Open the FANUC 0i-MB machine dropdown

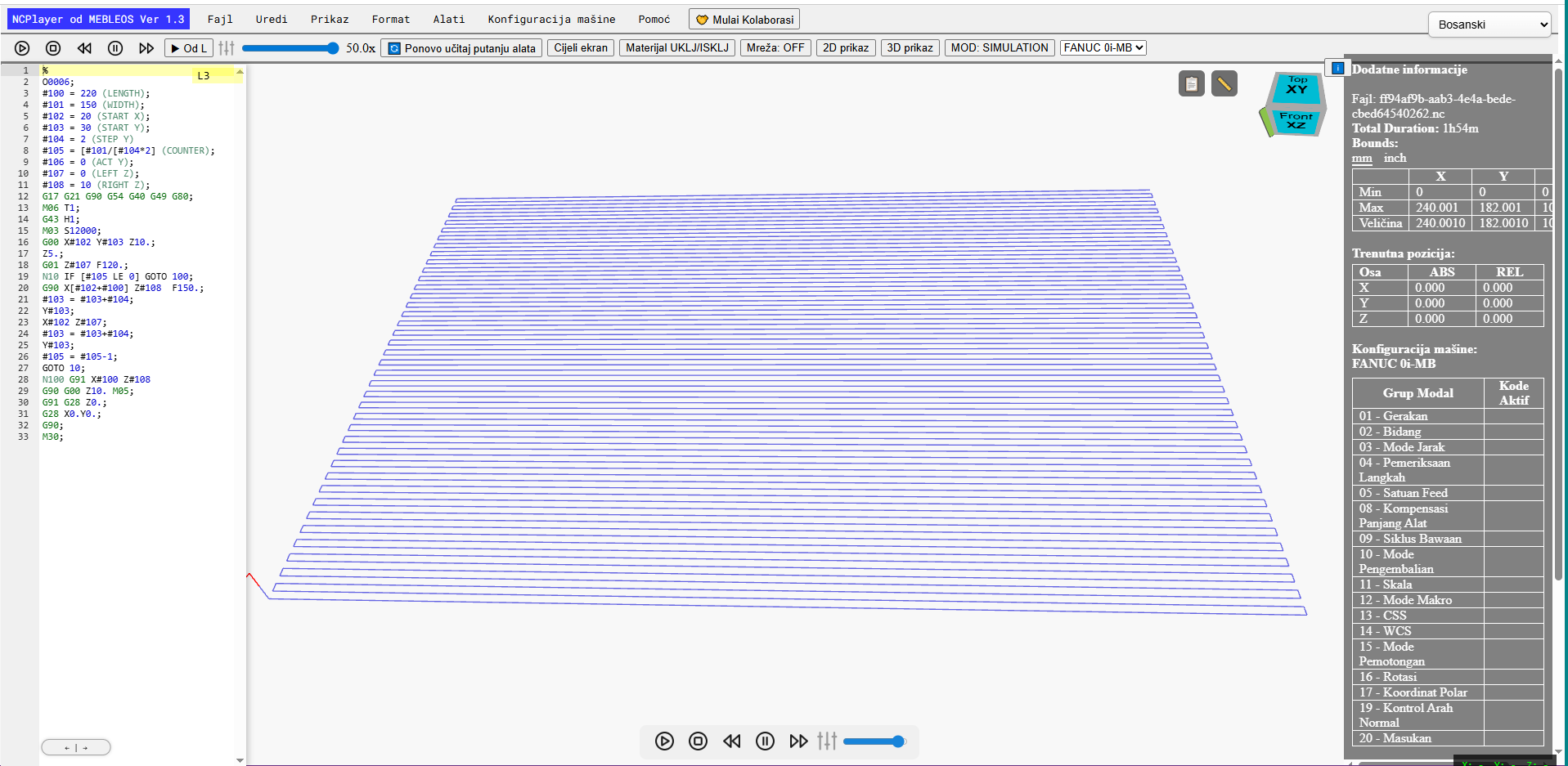(x=1103, y=47)
